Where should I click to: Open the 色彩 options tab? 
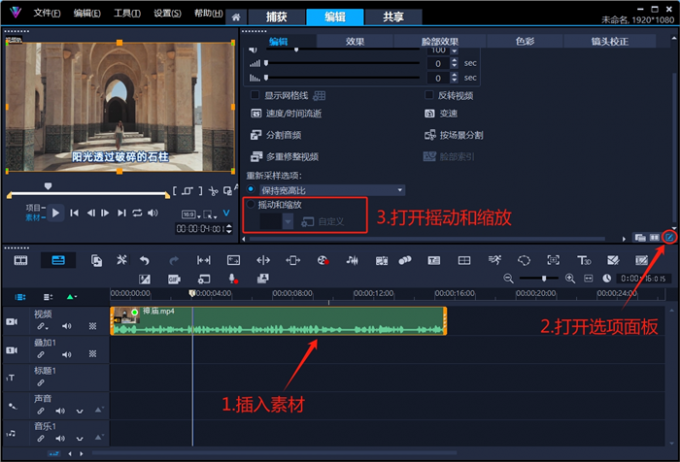(525, 41)
